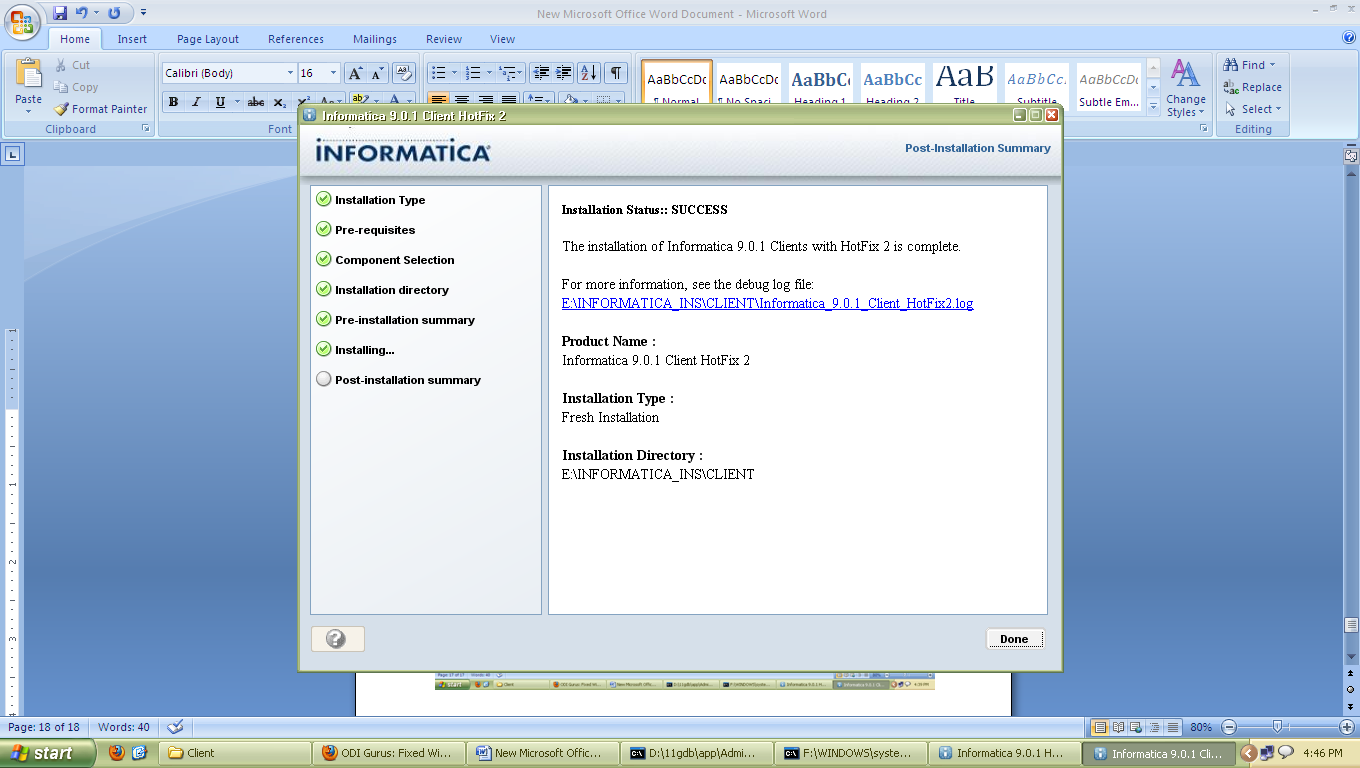Open the font size dropdown
This screenshot has width=1360, height=768.
(334, 73)
